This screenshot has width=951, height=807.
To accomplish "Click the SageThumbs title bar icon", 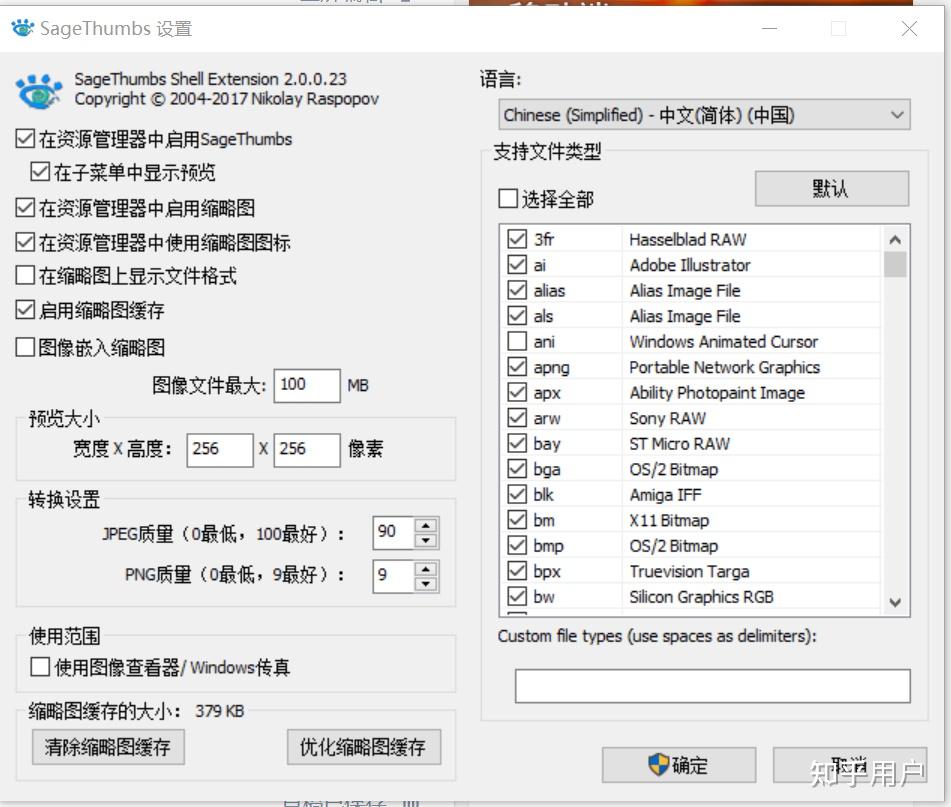I will click(22, 29).
